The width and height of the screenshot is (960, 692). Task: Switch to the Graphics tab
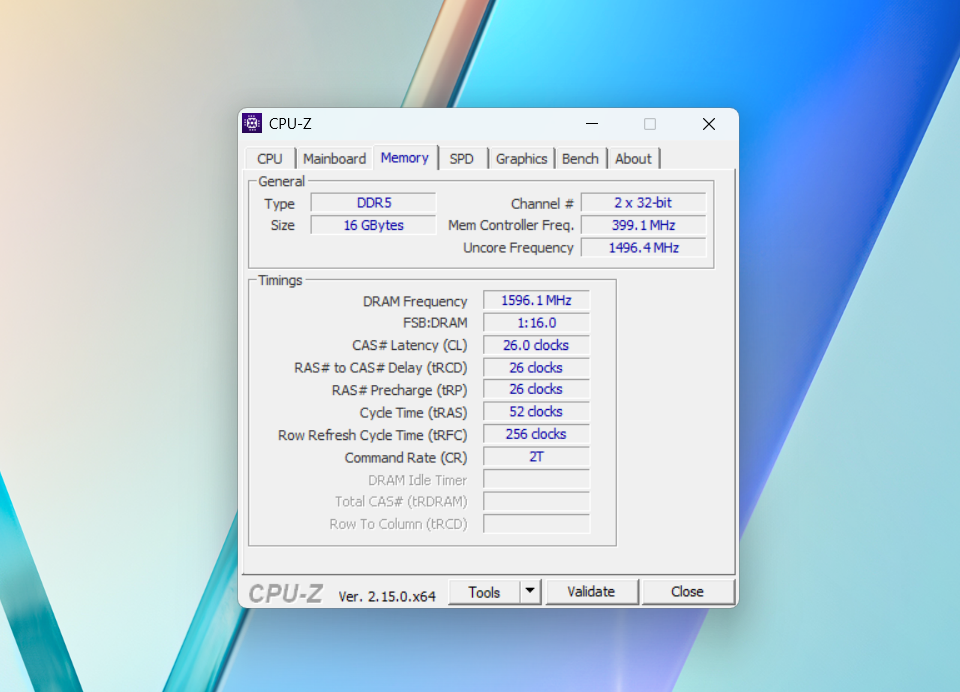[x=522, y=159]
